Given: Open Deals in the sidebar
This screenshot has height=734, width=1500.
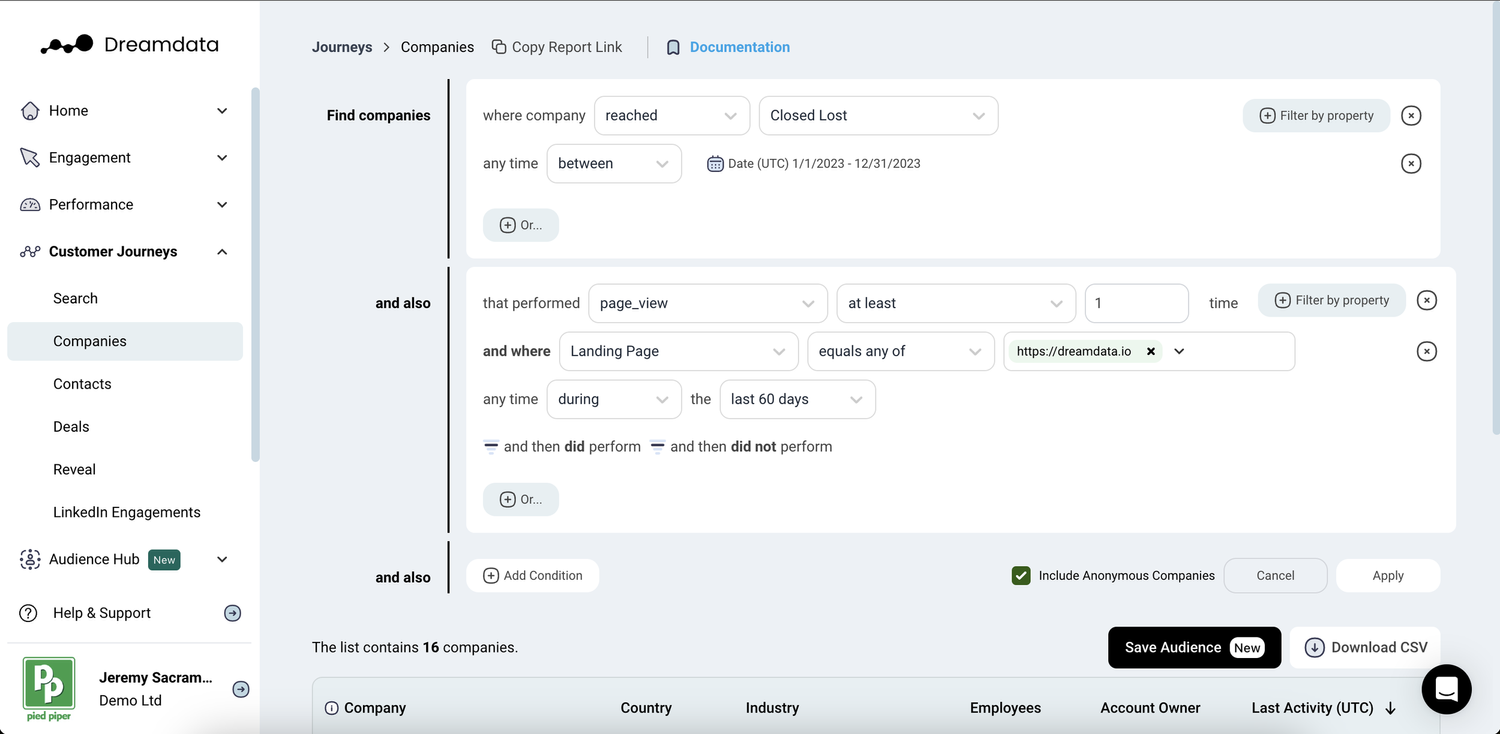Looking at the screenshot, I should tap(71, 427).
